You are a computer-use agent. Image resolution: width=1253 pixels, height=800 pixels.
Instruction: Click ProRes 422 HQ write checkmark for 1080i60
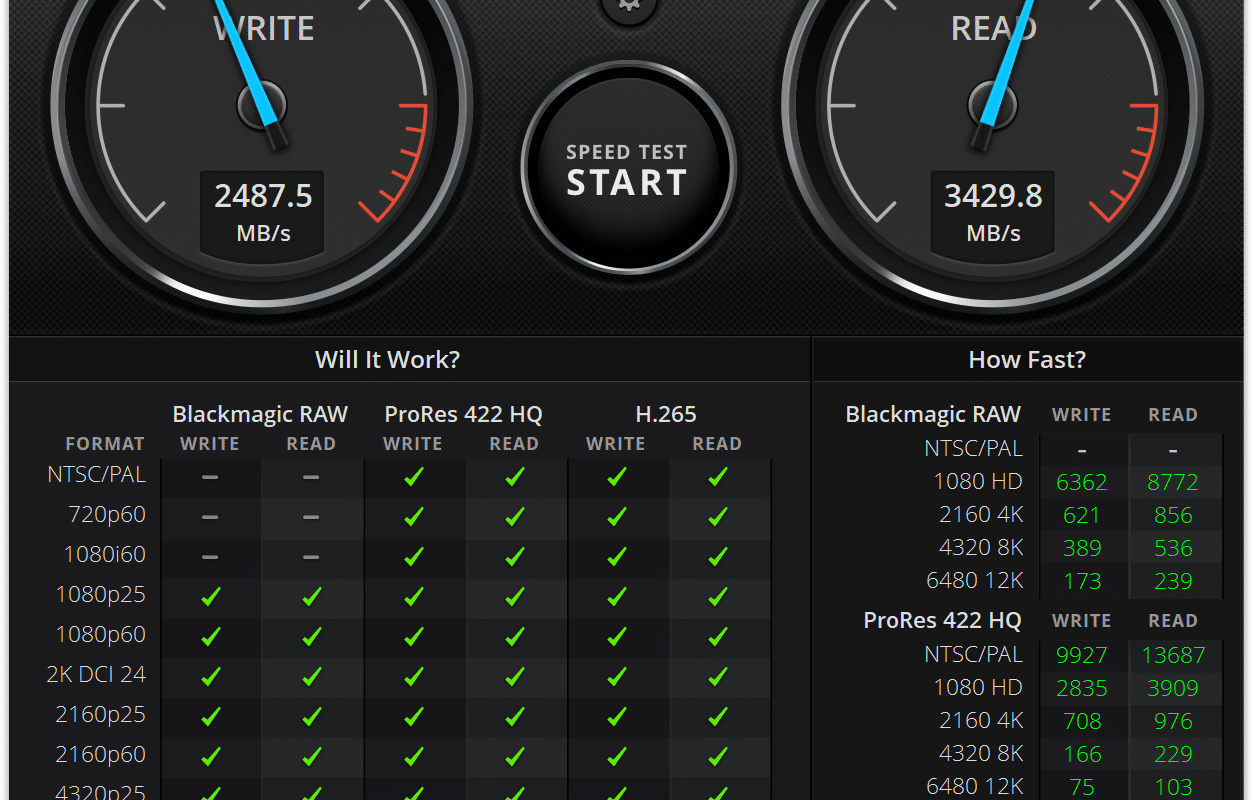pyautogui.click(x=414, y=557)
